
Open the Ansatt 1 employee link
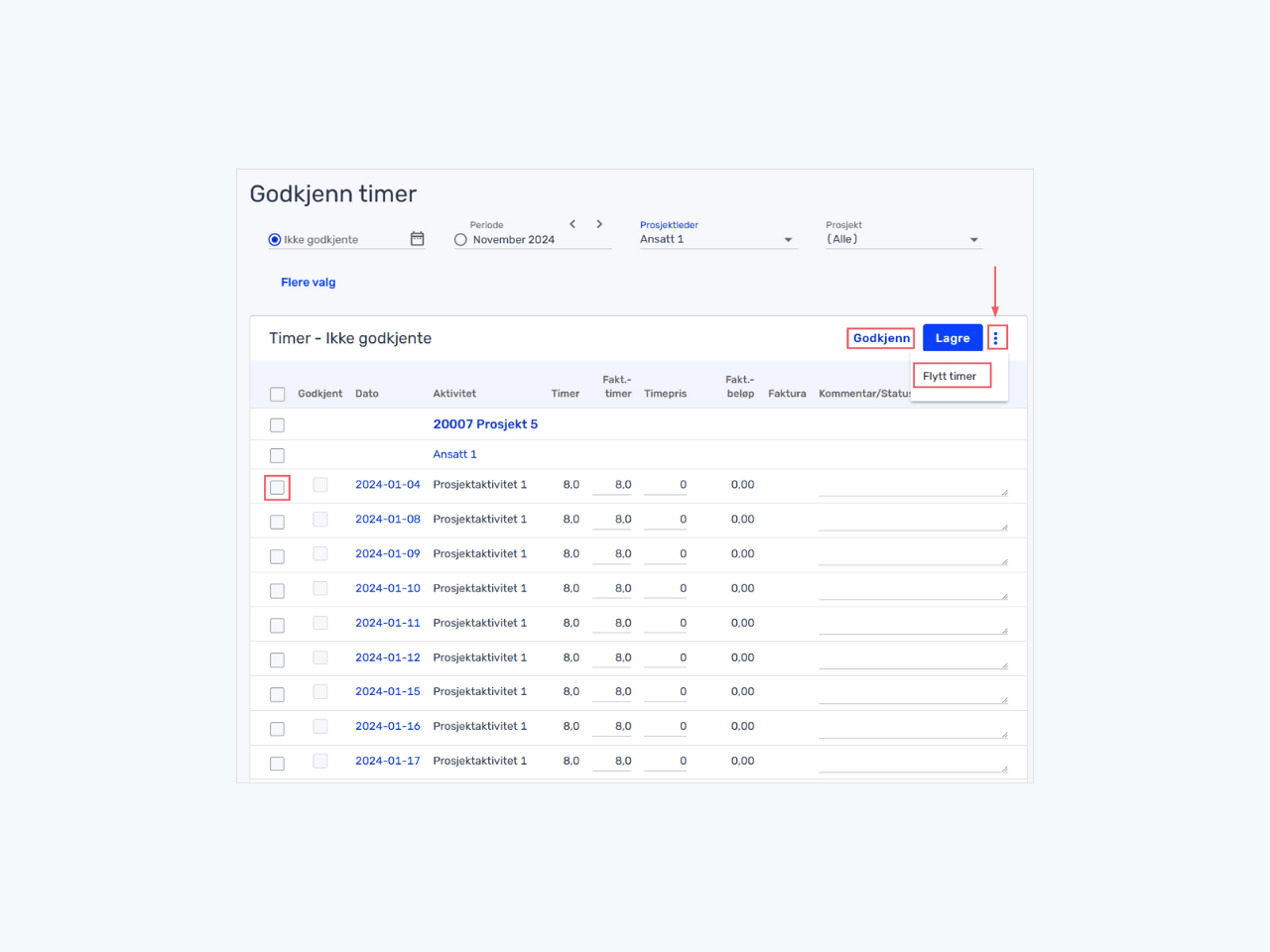454,454
